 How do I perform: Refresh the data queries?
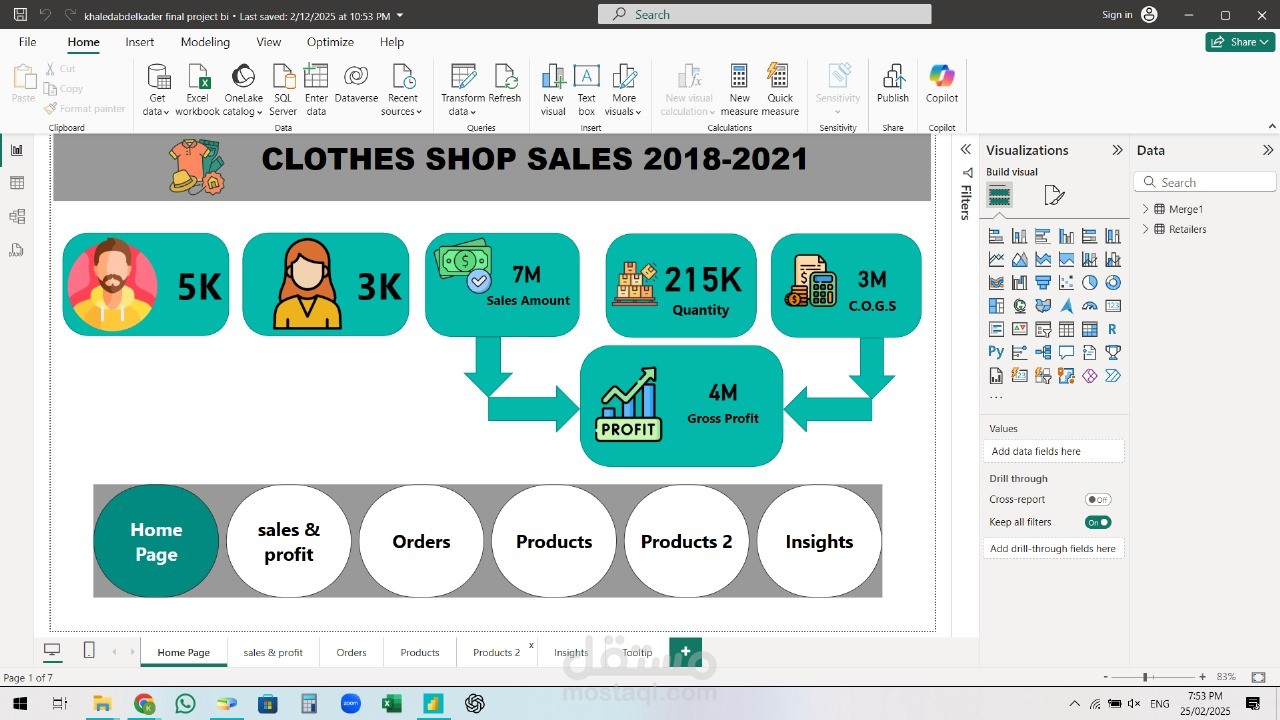tap(504, 83)
